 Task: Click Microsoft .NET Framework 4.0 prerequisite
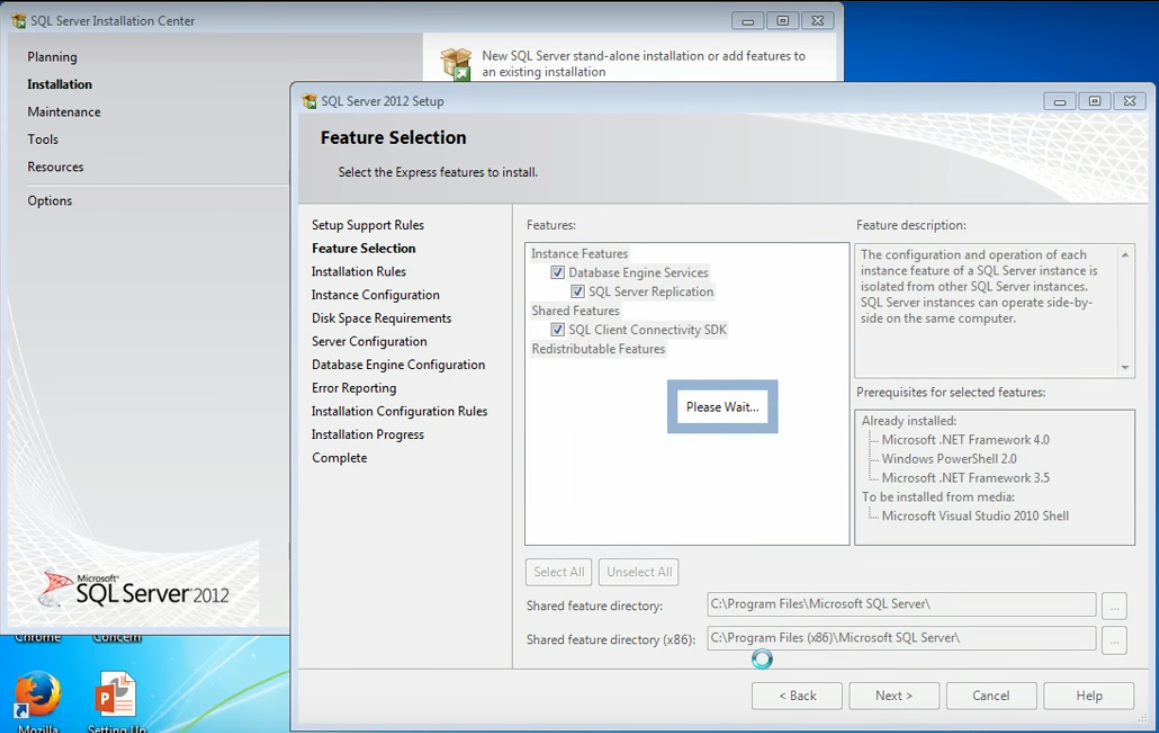(965, 440)
